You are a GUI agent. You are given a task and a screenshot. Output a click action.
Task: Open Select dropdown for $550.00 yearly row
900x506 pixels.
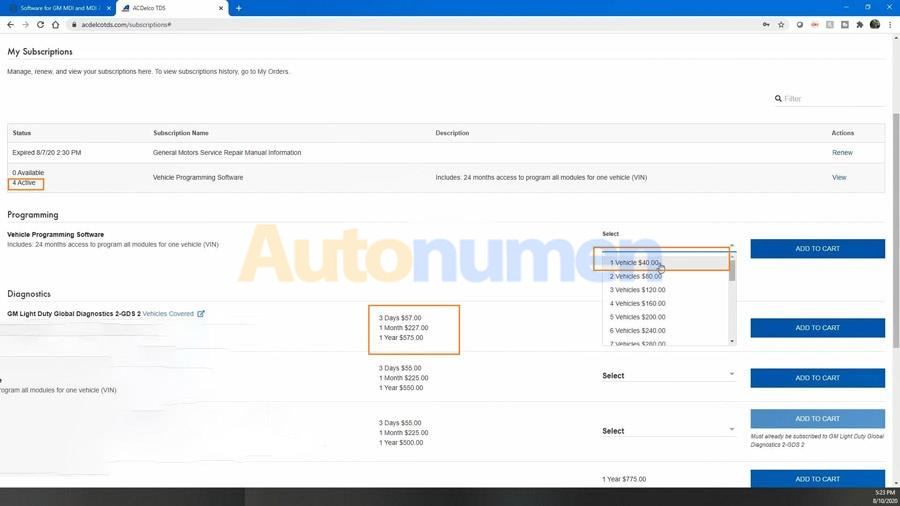click(x=669, y=376)
